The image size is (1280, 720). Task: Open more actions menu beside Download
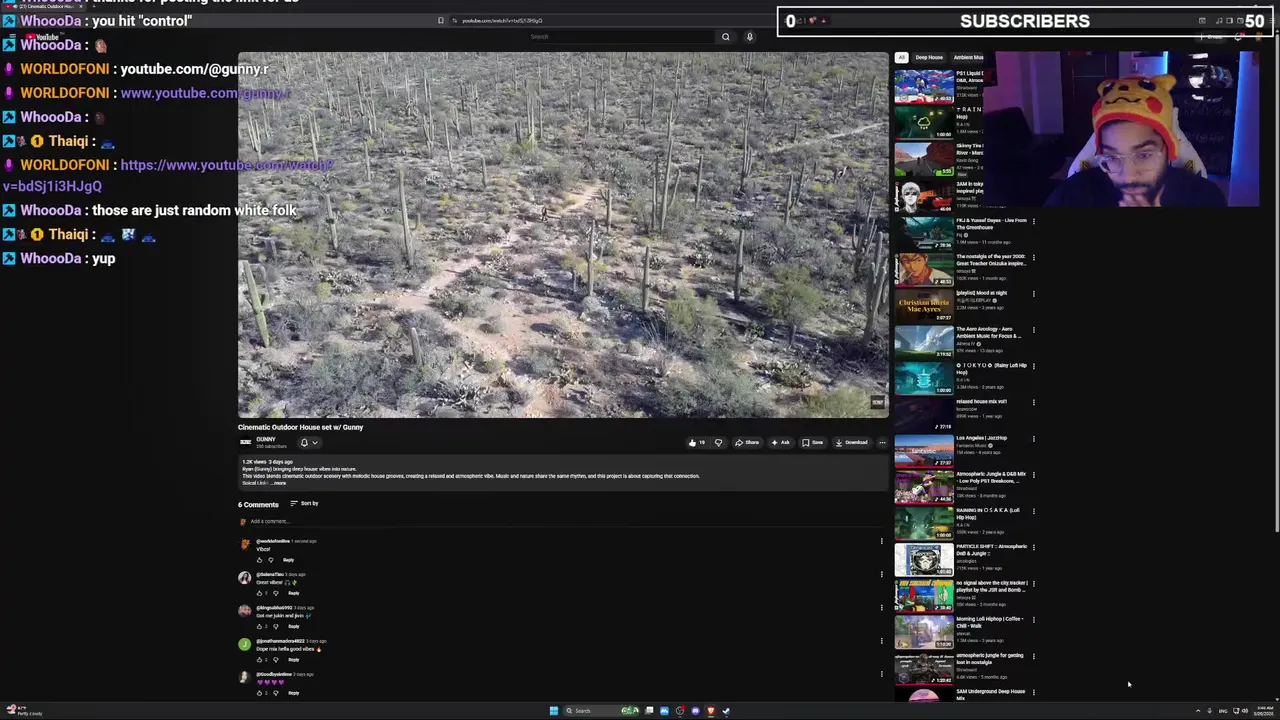[882, 442]
